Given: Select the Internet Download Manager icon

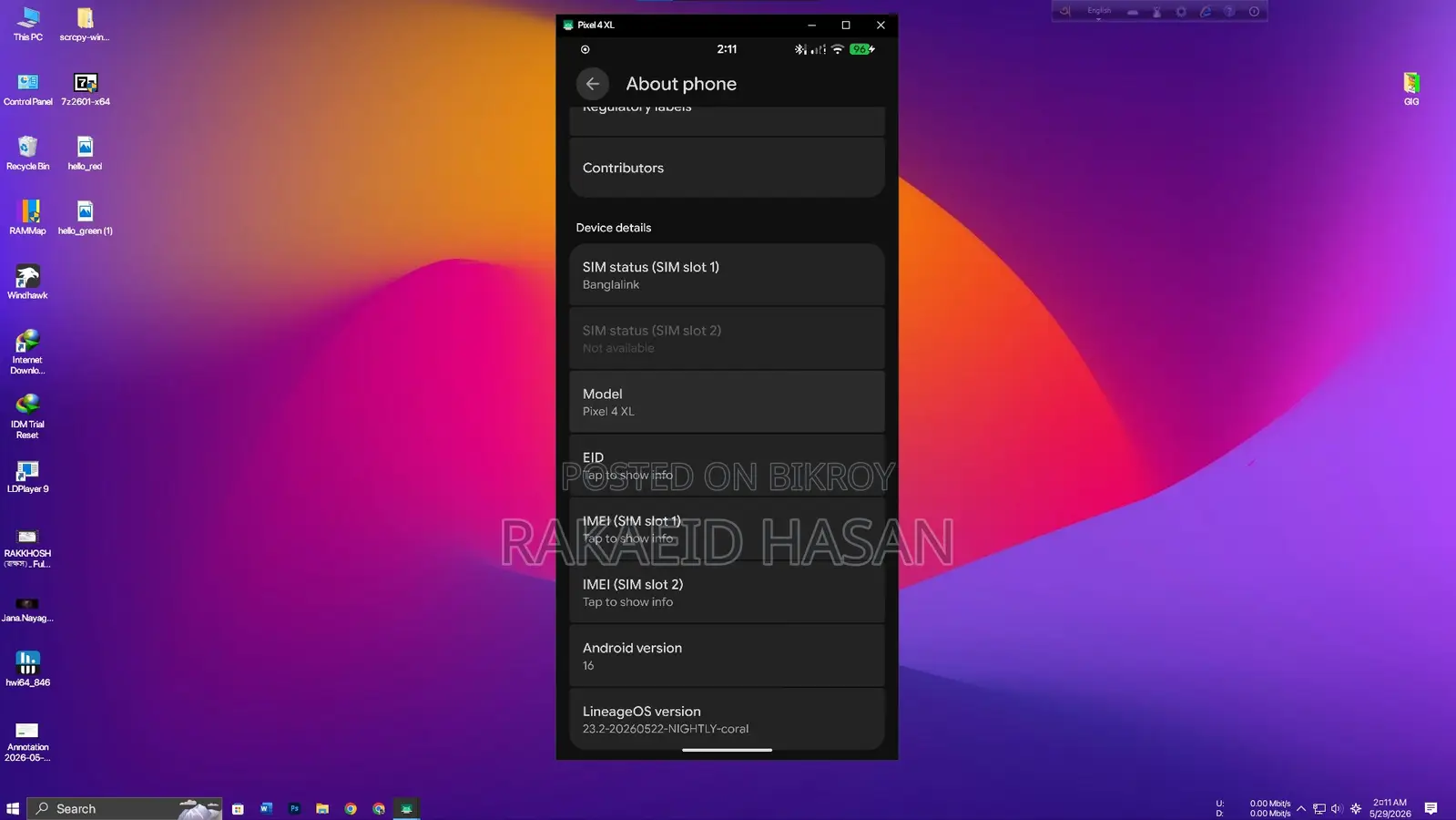Looking at the screenshot, I should [27, 352].
